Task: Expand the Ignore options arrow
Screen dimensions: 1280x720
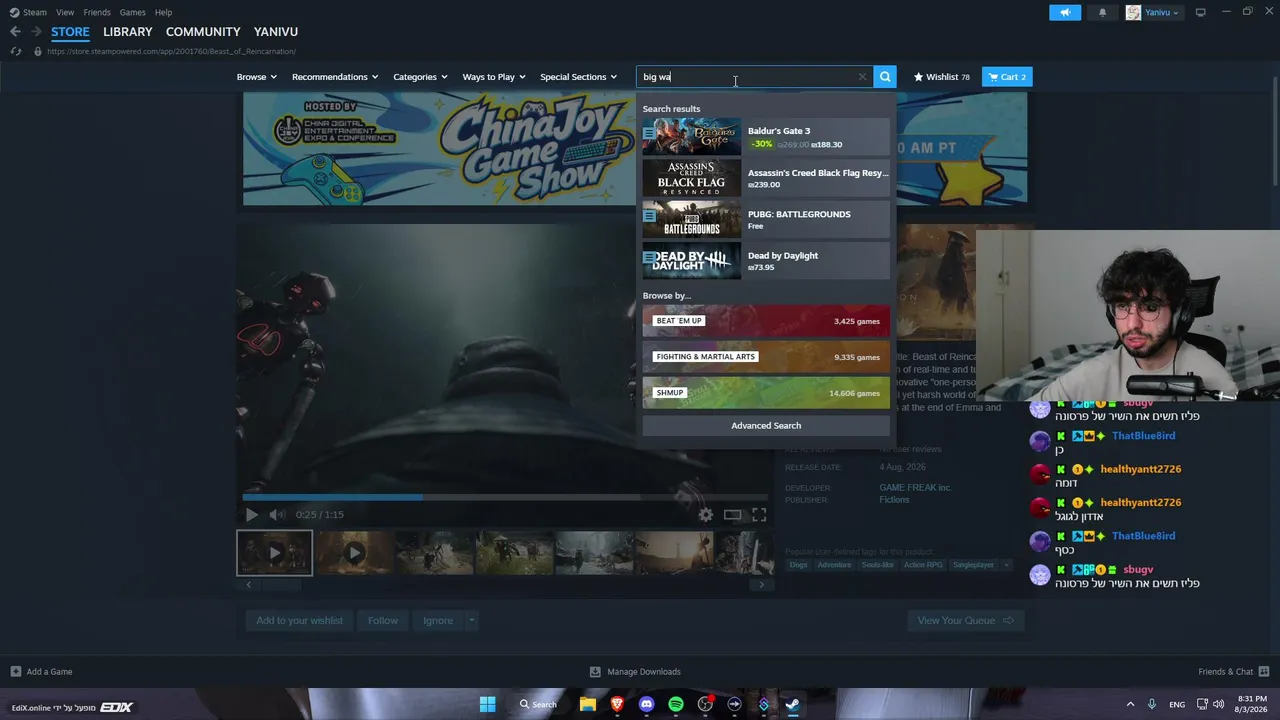Action: 471,621
